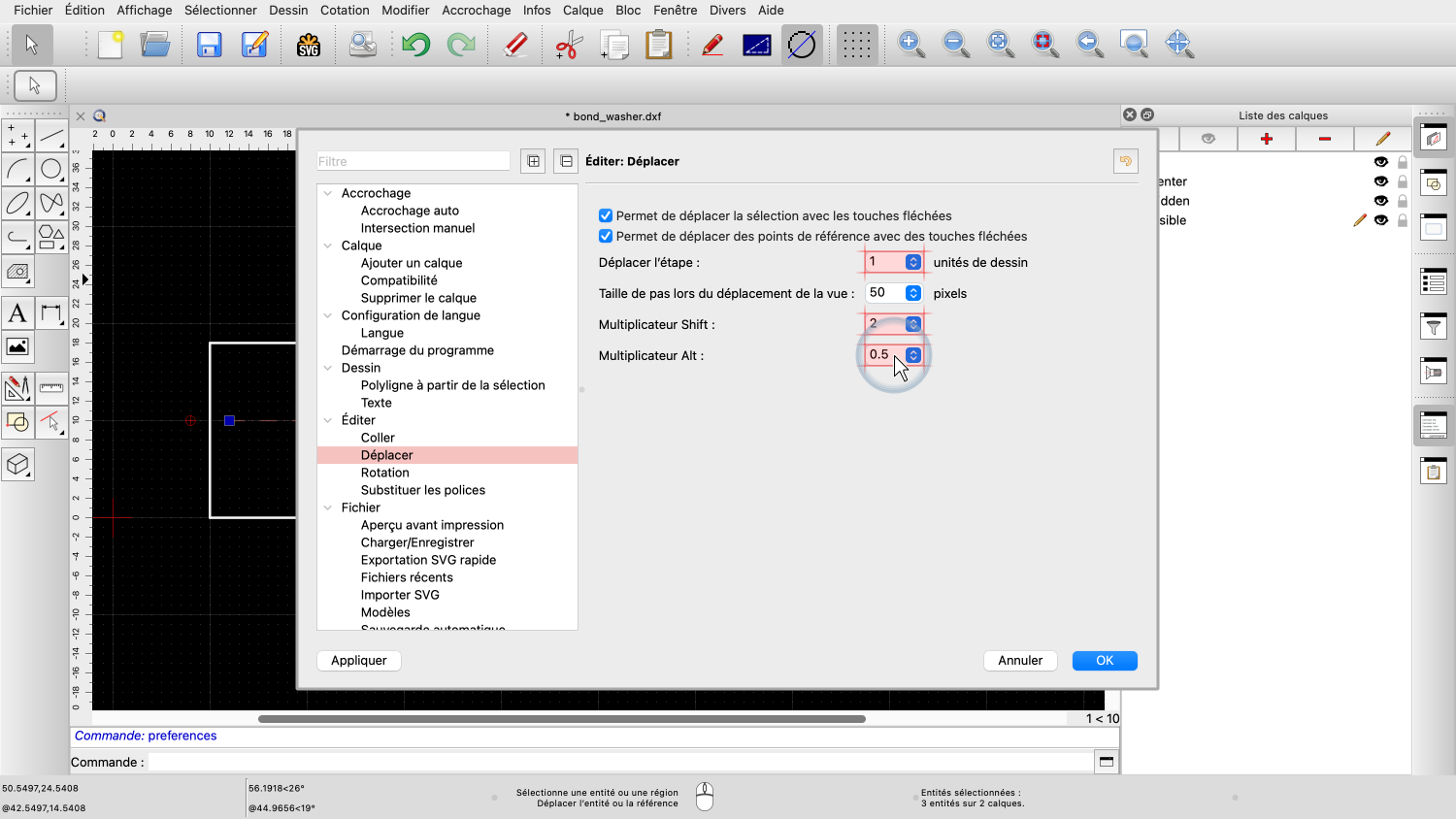Select the Text tool (A icon)
Viewport: 1456px width, 819px height.
point(17,313)
